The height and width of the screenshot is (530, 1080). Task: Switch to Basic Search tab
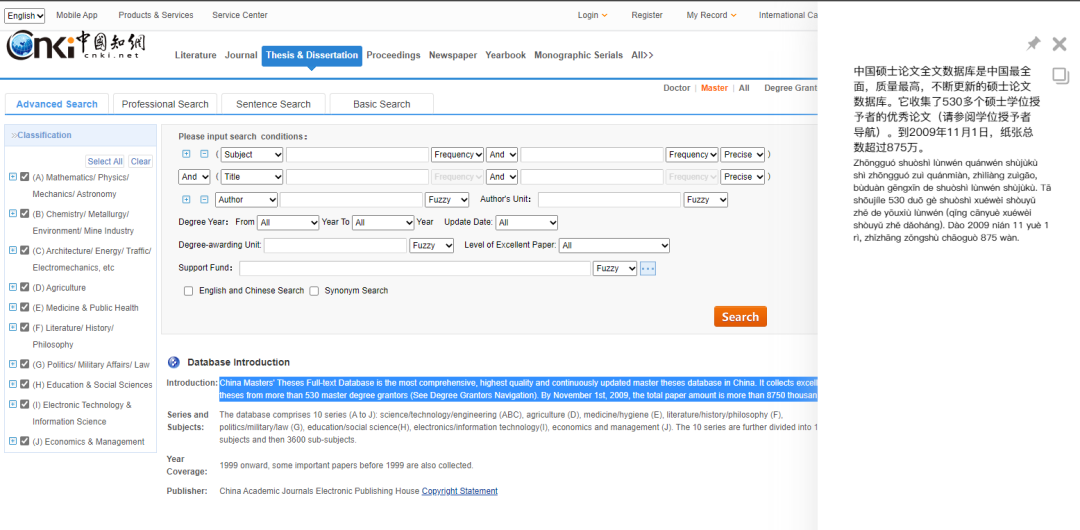[382, 104]
